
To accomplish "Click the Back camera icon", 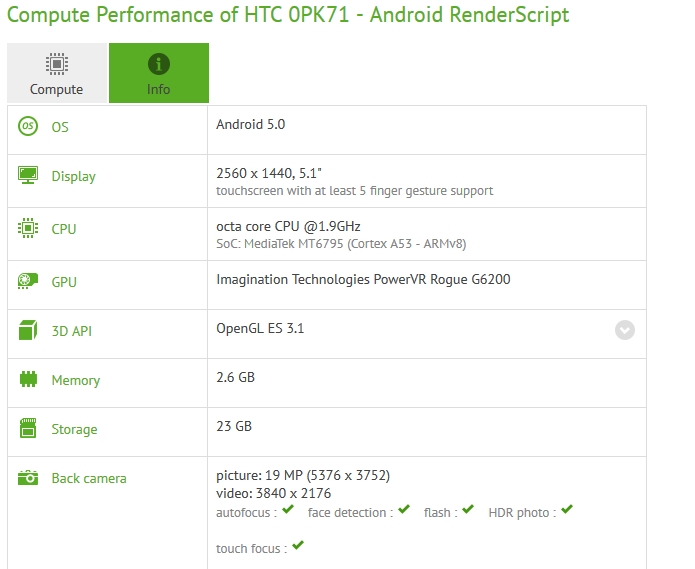I will pos(28,478).
